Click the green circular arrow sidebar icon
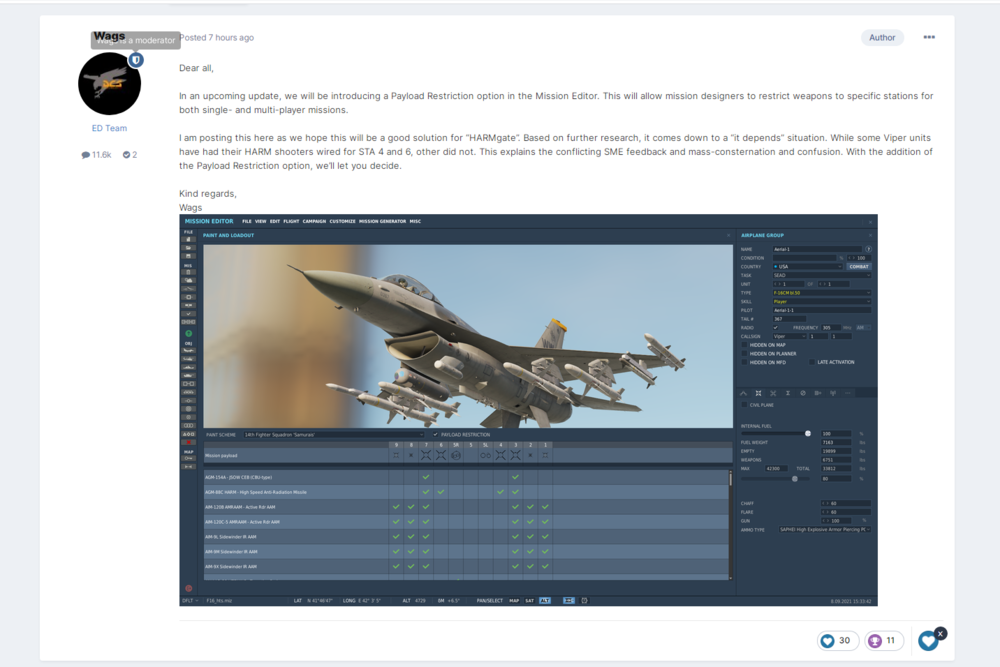Screen dimensions: 1000x667 pyautogui.click(x=188, y=334)
